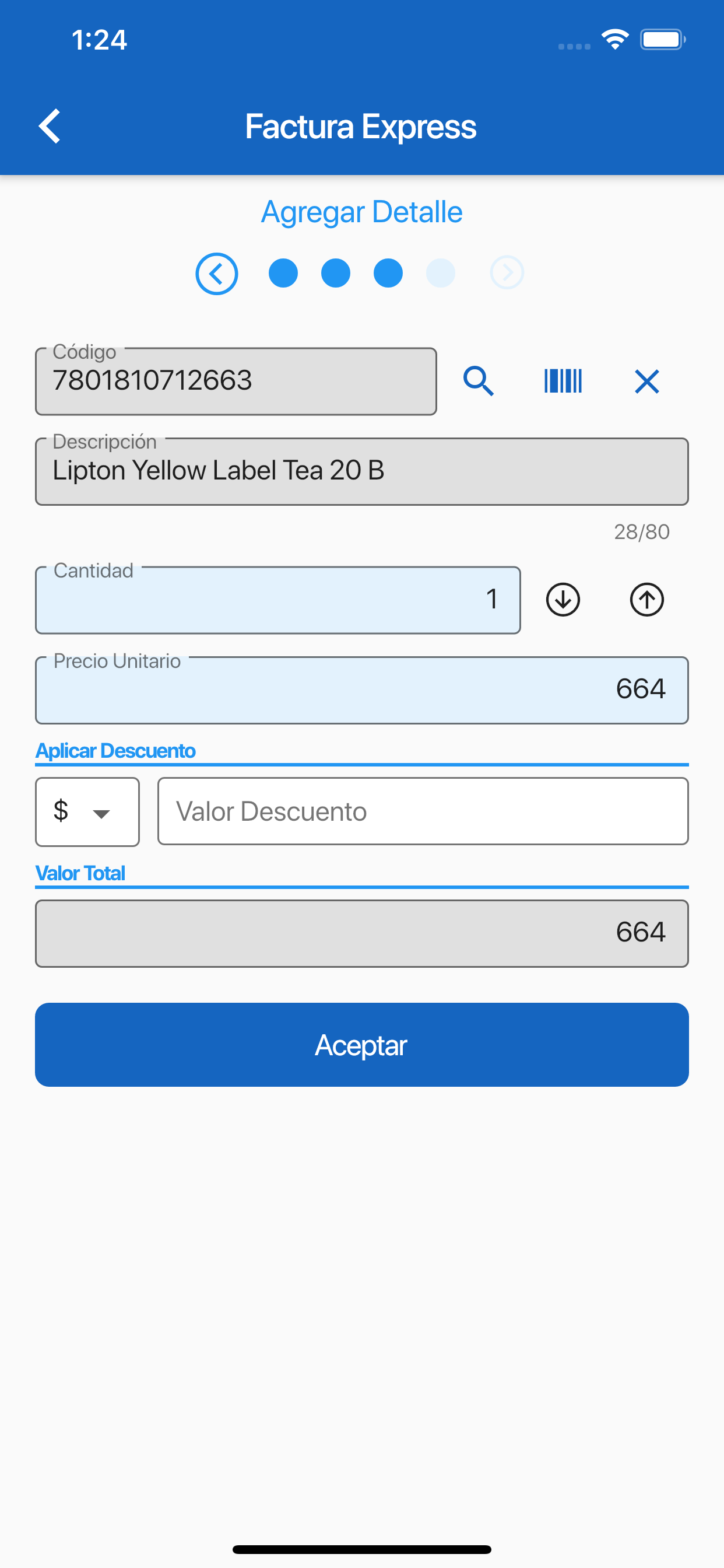This screenshot has height=1568, width=724.
Task: Decrease quantity with the down arrow
Action: [x=563, y=600]
